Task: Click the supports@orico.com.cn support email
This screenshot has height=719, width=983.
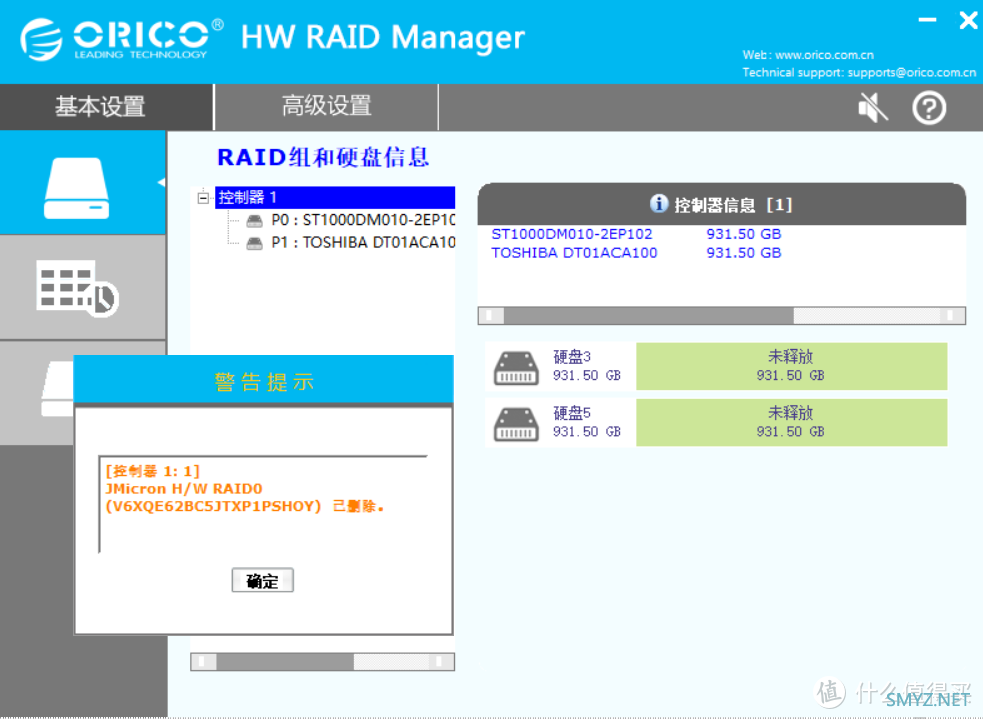Action: click(912, 73)
